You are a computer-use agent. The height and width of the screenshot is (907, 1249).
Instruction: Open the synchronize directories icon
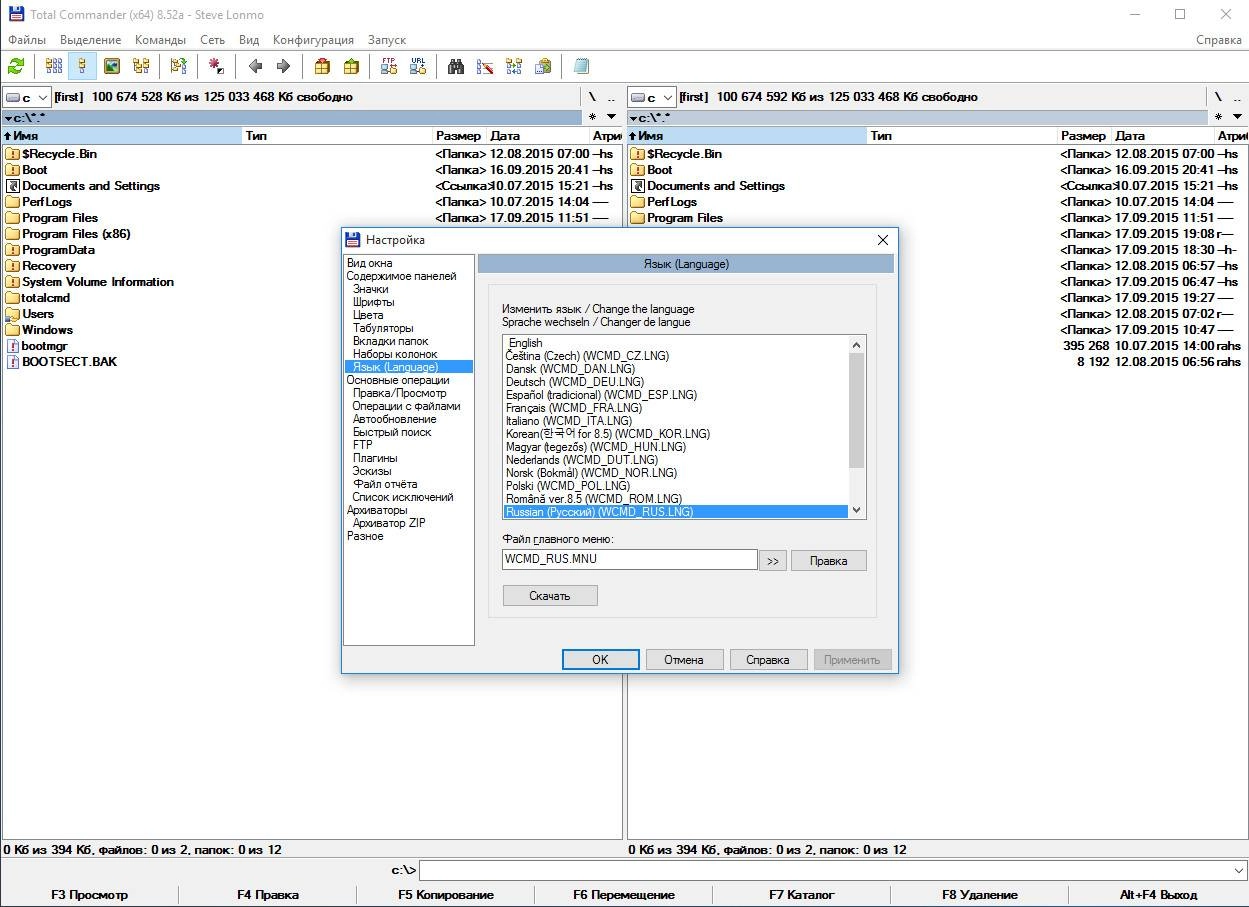coord(514,66)
